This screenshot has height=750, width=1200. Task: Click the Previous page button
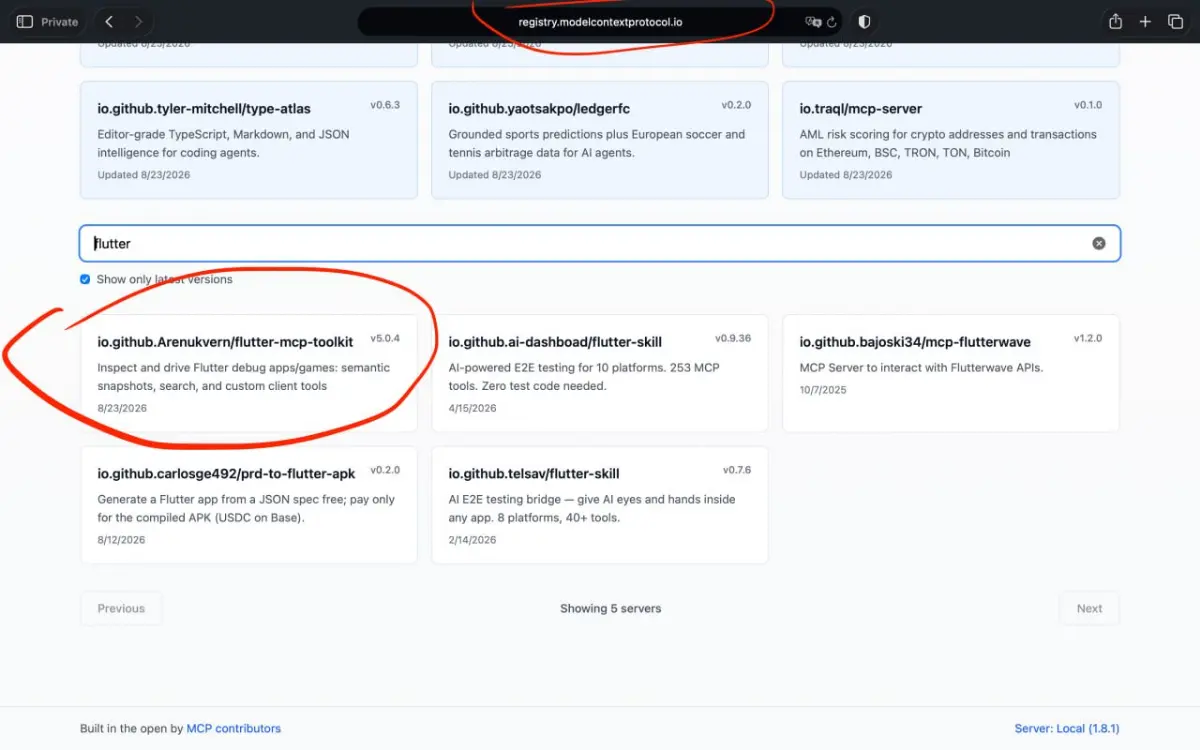pos(121,608)
